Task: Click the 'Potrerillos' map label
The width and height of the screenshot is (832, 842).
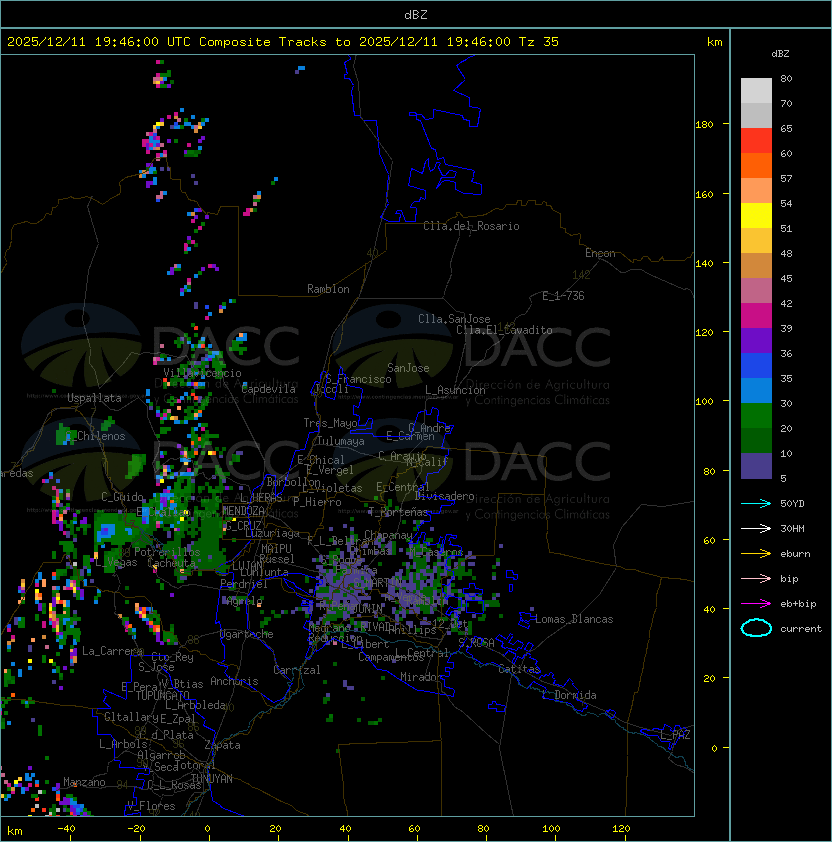Action: [x=167, y=552]
